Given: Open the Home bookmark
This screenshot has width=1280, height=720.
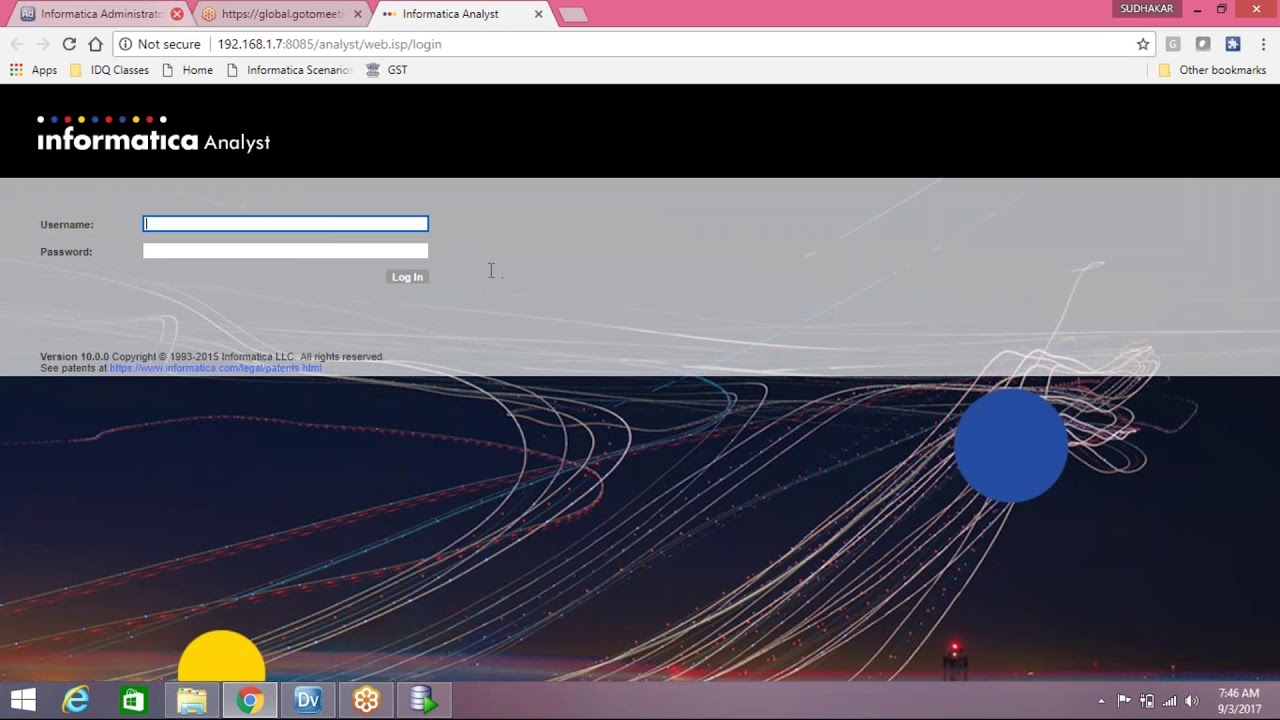Looking at the screenshot, I should tap(187, 70).
